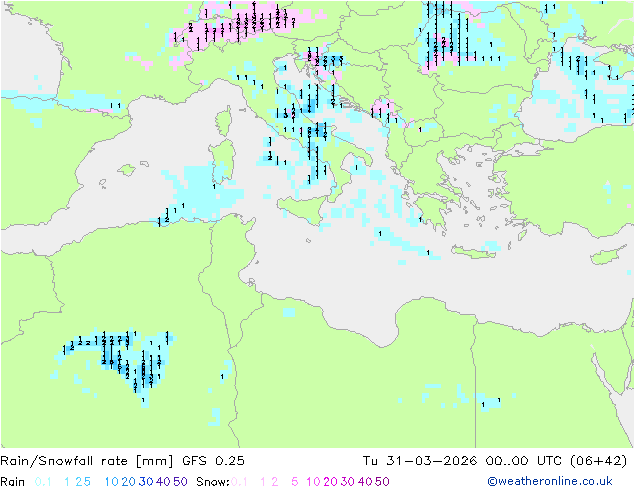
Task: Click the island of Corsica on the map
Action: coord(224,120)
